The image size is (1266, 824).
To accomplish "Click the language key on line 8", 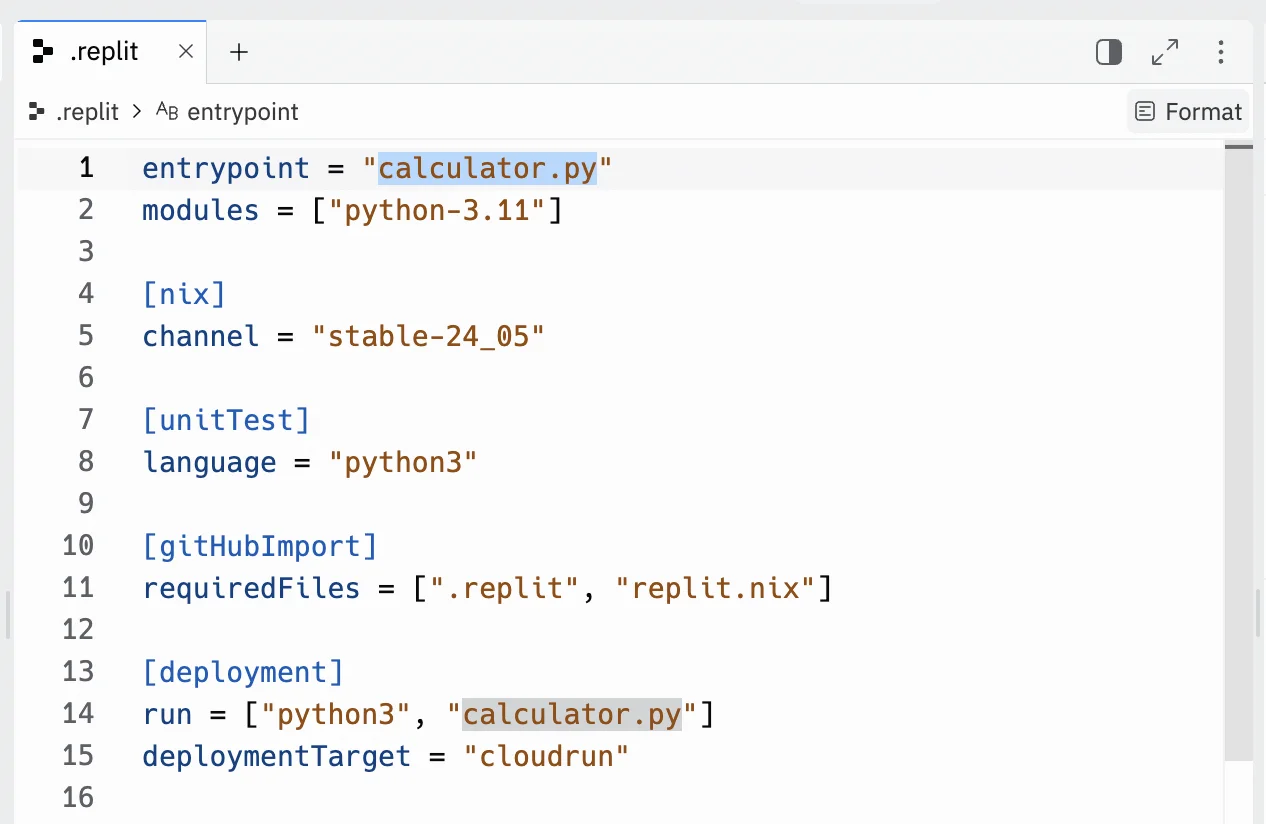I will [209, 462].
